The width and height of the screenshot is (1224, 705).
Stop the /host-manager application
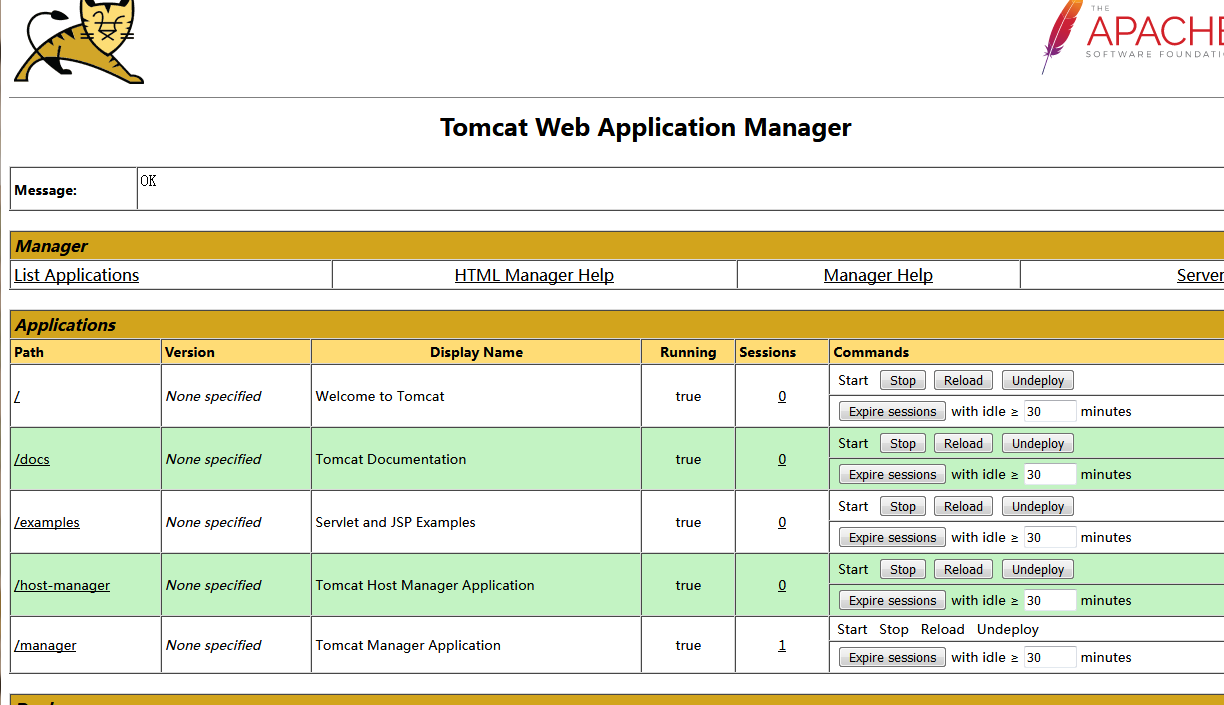pyautogui.click(x=903, y=569)
